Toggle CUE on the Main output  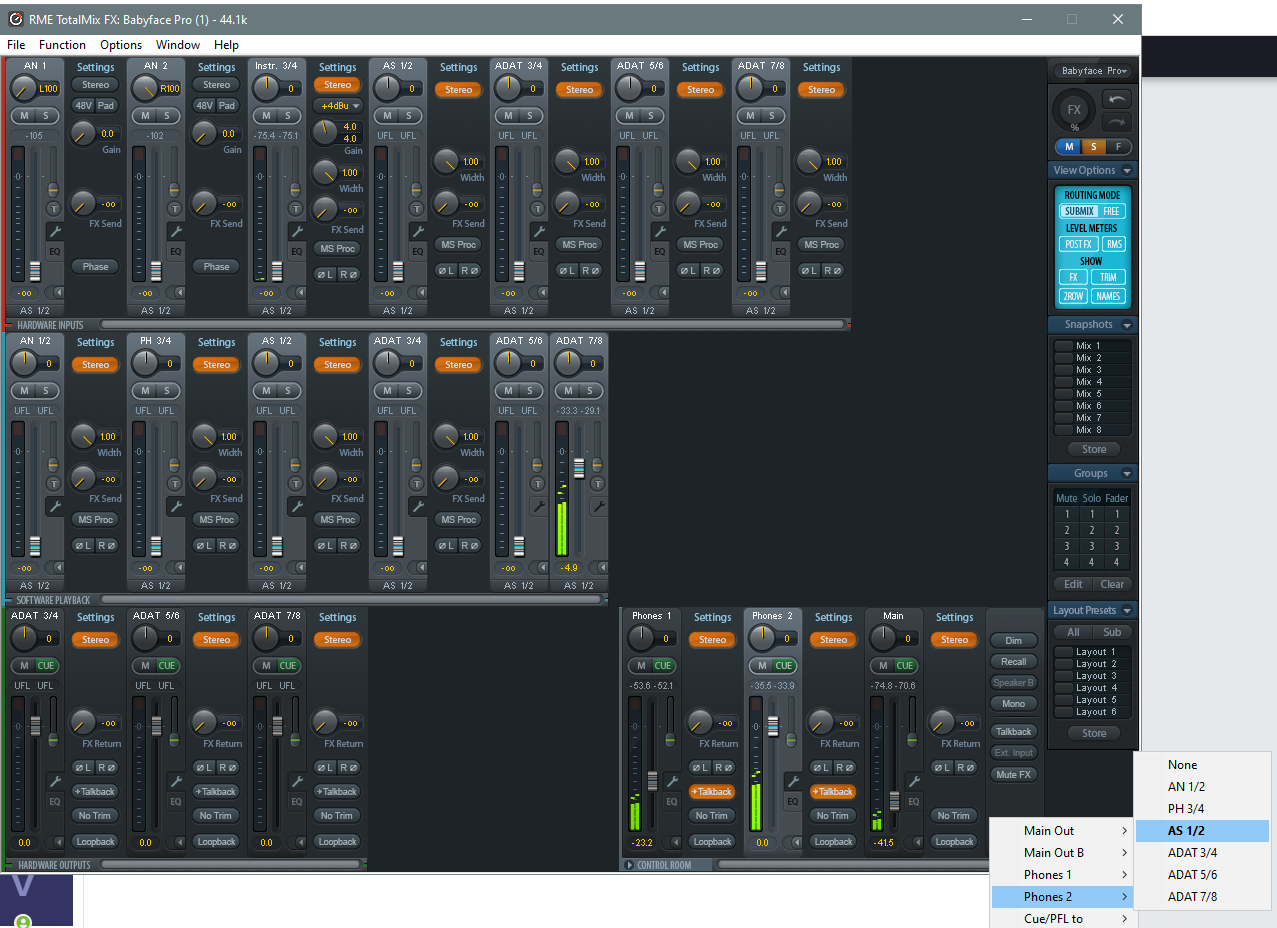click(905, 666)
